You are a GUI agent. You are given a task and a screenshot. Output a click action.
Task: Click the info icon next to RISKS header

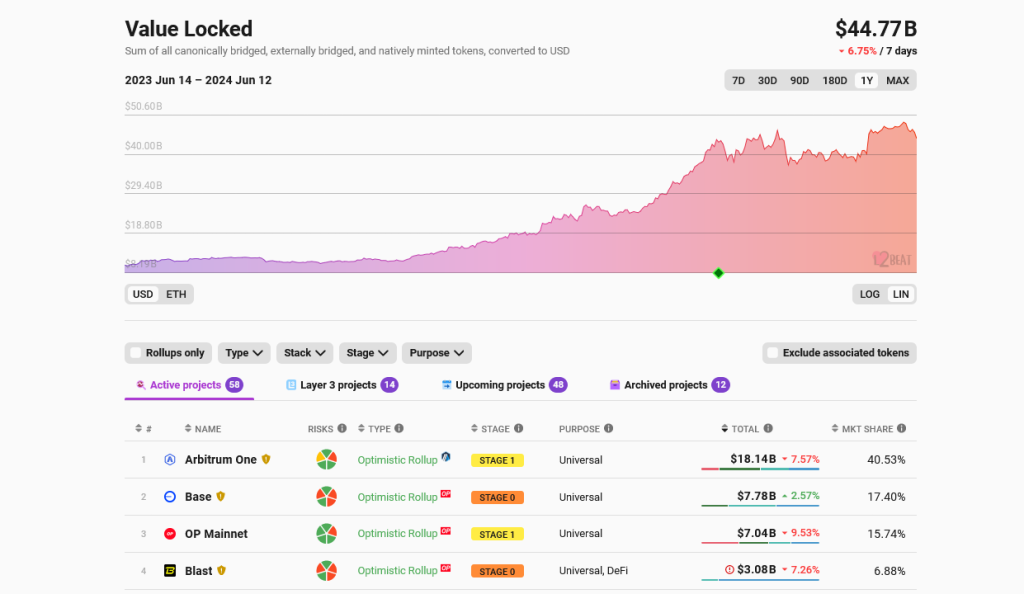[x=342, y=429]
